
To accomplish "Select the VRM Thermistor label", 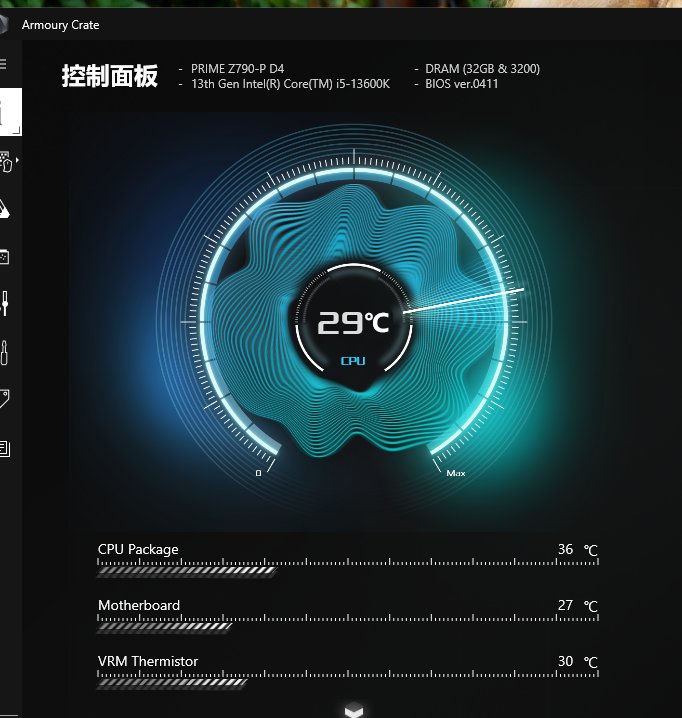I will coord(148,661).
